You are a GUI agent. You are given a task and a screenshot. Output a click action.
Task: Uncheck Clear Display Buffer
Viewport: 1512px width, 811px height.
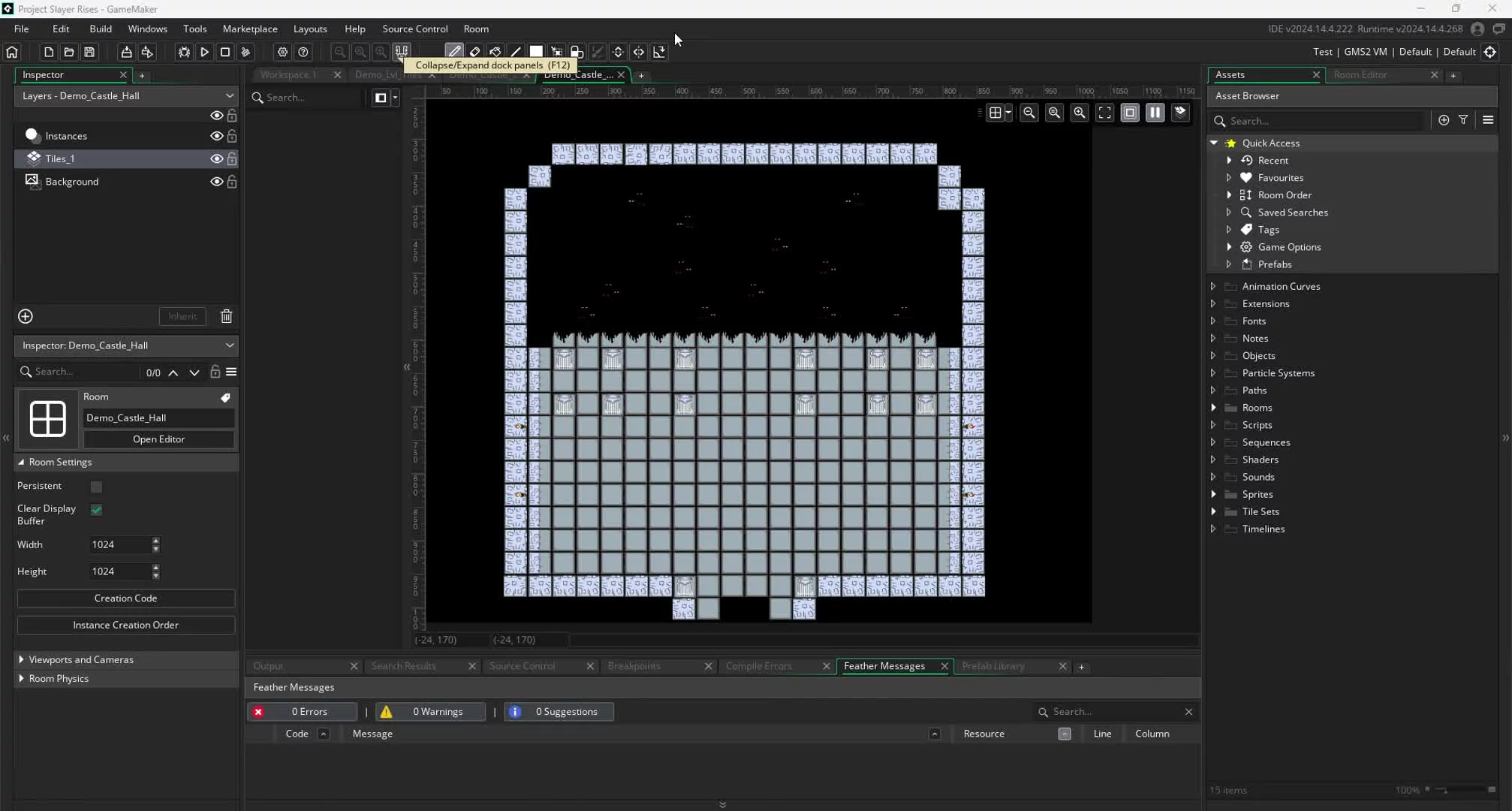96,510
